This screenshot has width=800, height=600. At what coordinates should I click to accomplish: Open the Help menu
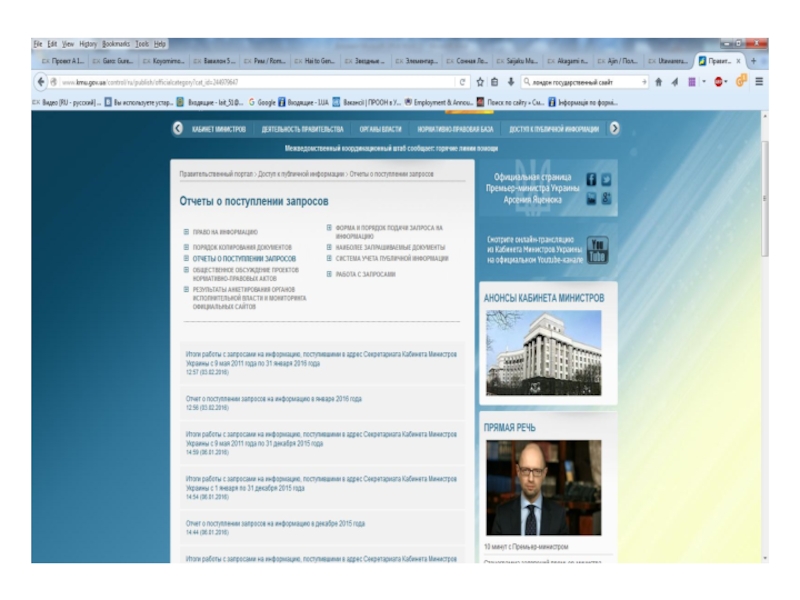tap(160, 44)
